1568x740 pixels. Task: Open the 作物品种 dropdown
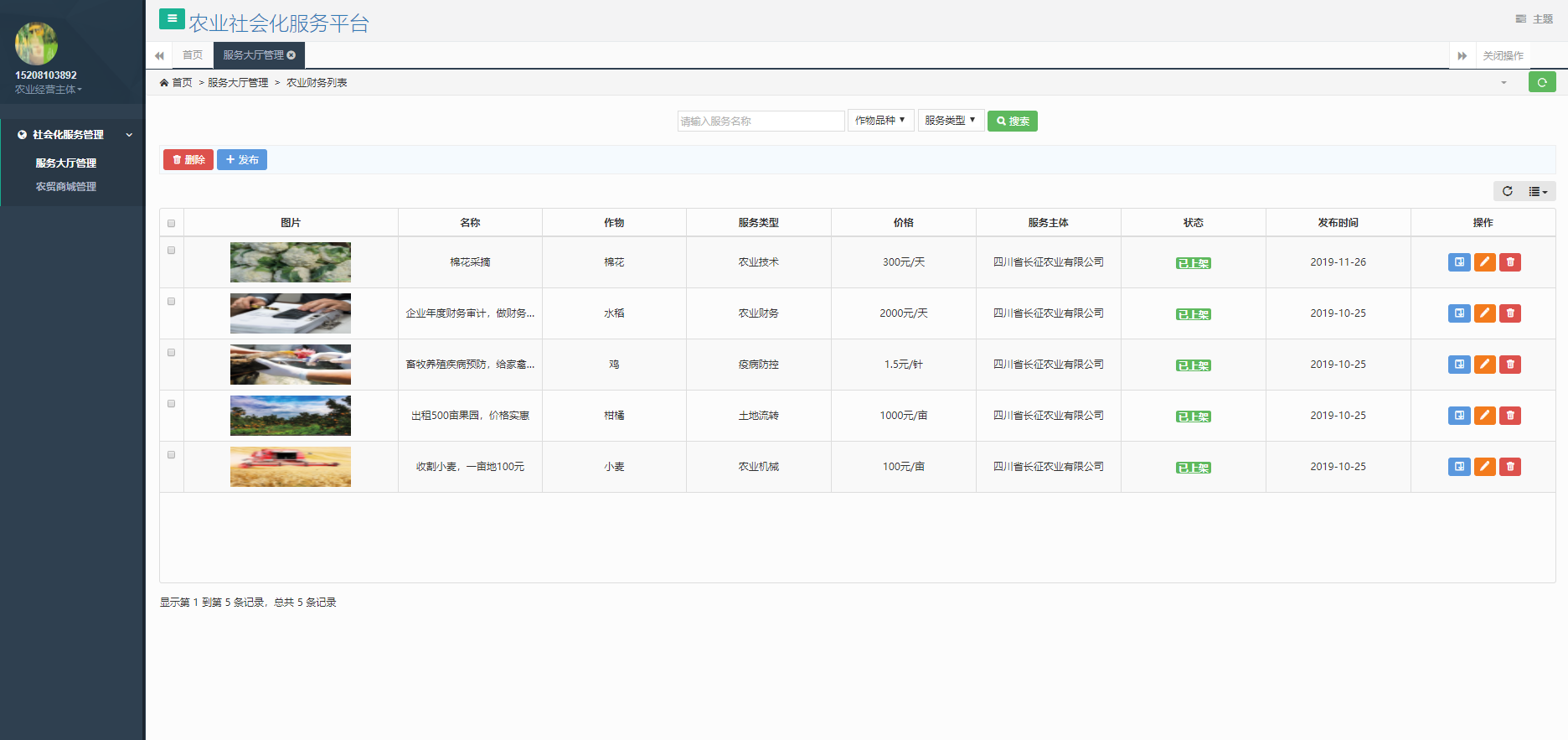coord(880,121)
